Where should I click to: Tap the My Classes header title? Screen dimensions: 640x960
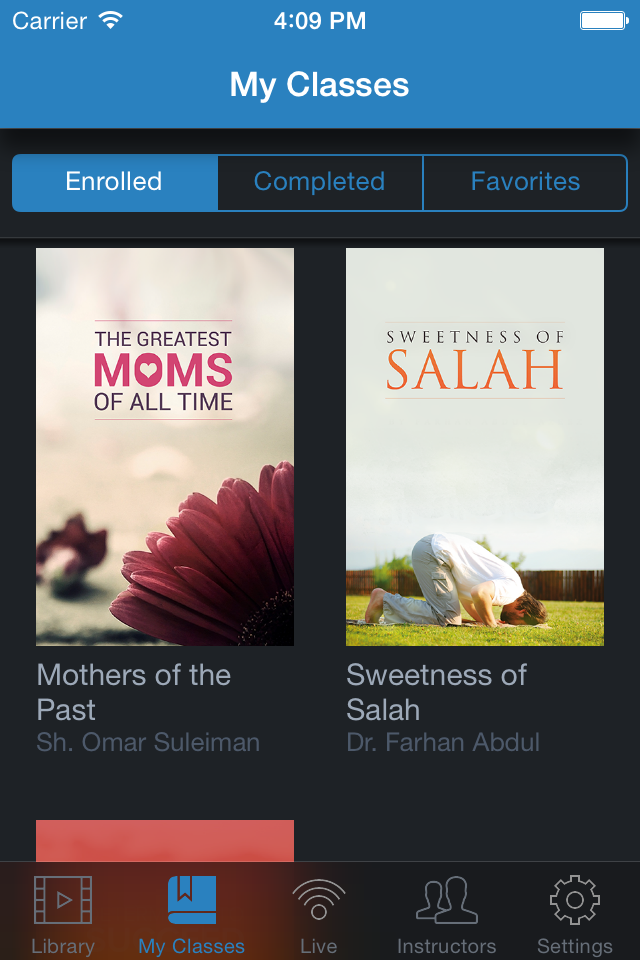click(319, 85)
